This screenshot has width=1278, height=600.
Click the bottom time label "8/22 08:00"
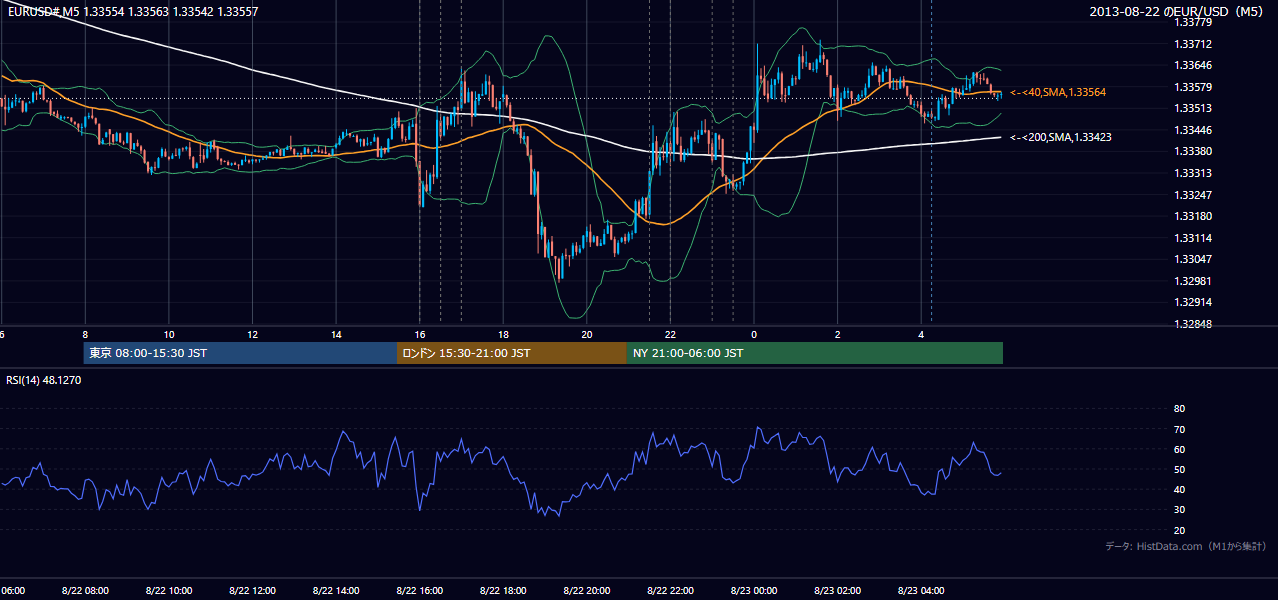85,591
